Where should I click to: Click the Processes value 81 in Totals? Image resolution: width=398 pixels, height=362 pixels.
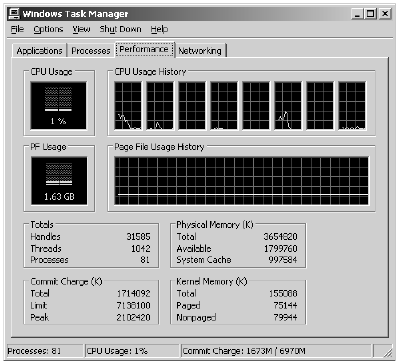tap(145, 260)
